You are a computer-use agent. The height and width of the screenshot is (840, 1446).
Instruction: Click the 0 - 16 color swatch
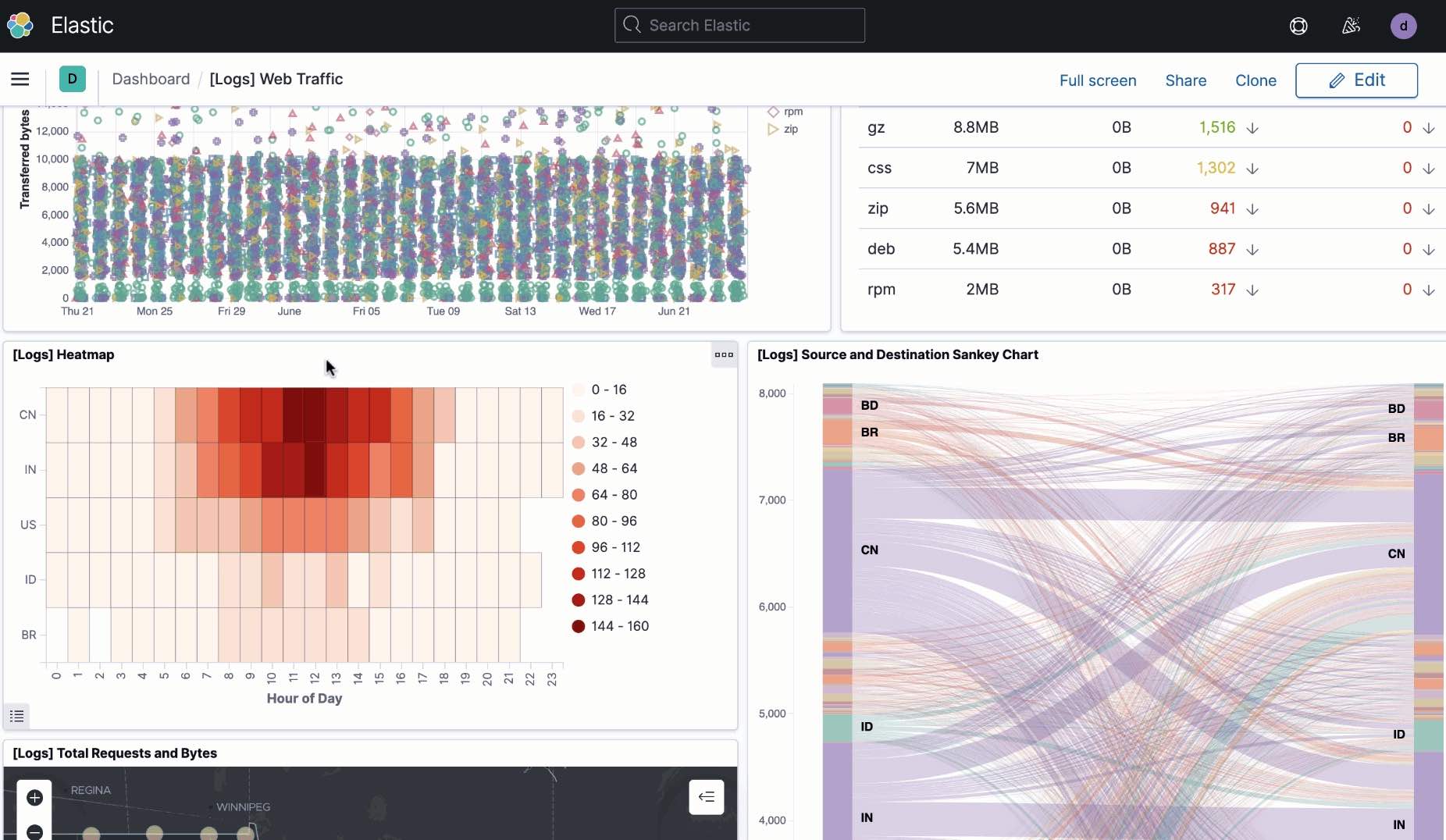[x=579, y=390]
